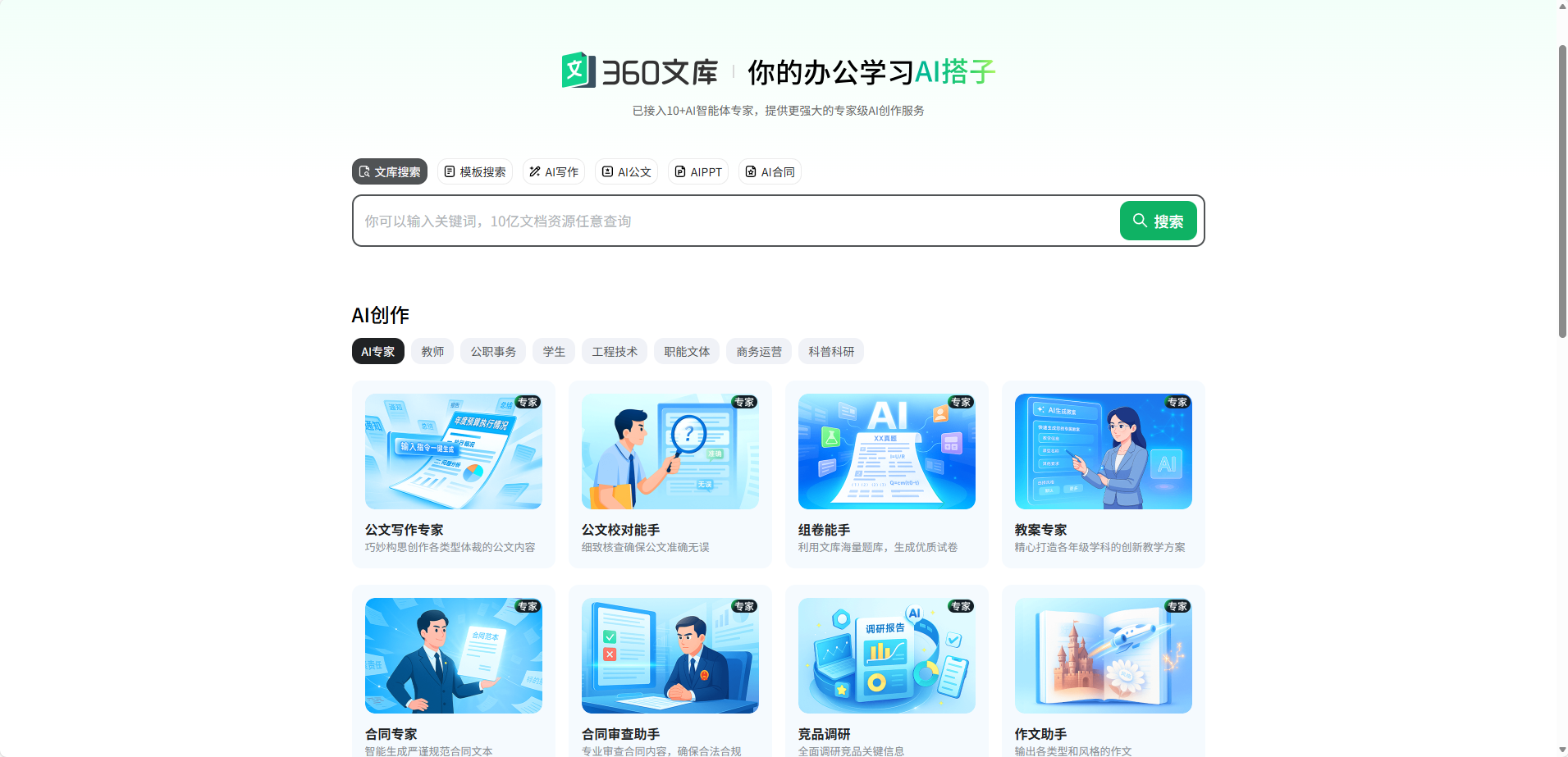
Task: Click the 竞品调研 title
Action: tap(825, 734)
